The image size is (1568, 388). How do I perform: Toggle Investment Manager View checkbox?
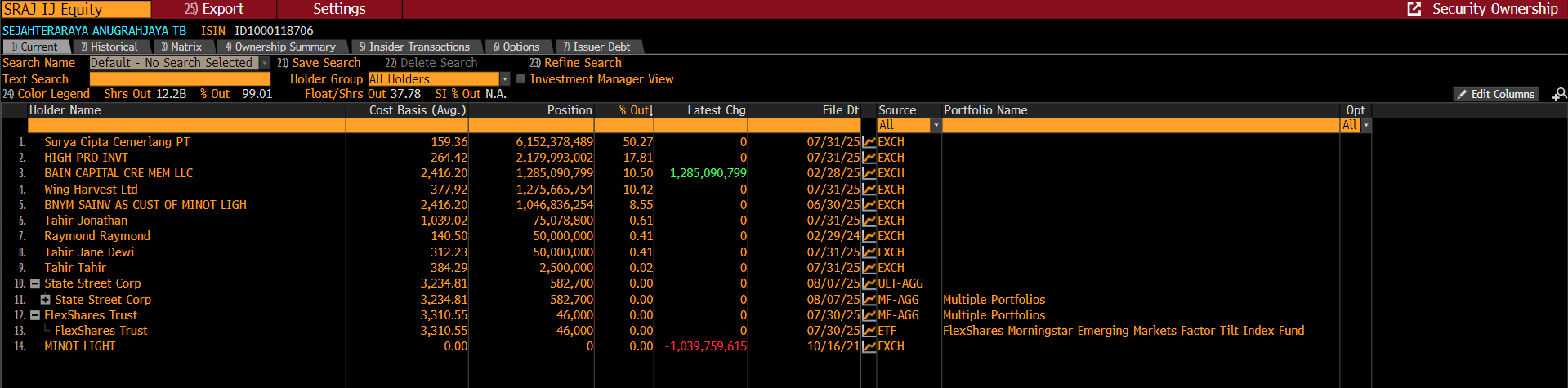pyautogui.click(x=520, y=79)
